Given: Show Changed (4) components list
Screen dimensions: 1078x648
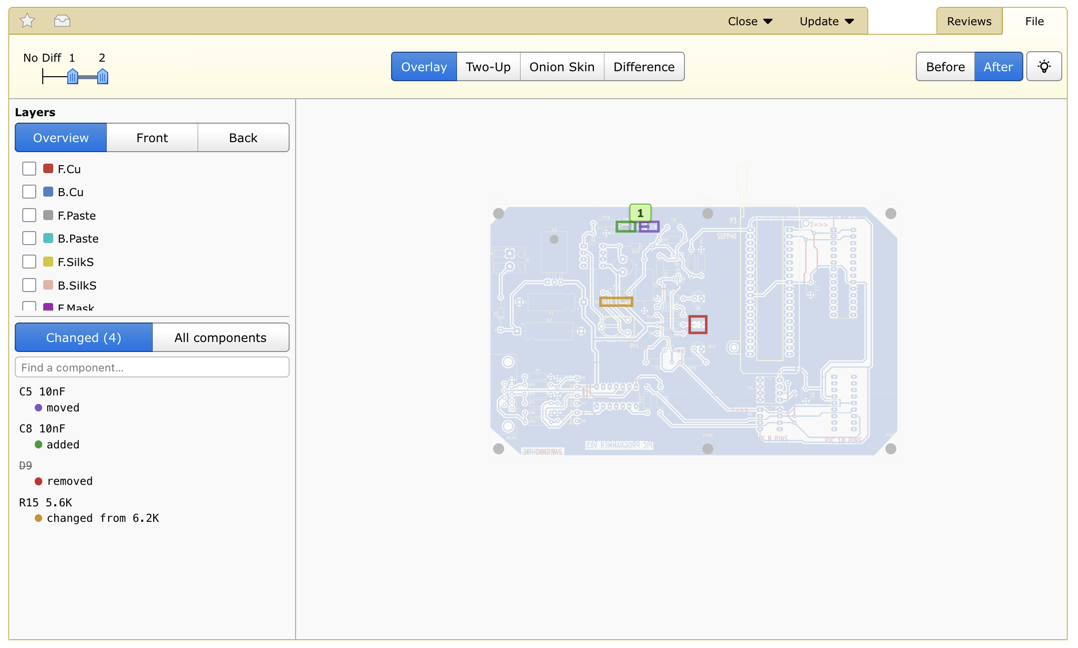Looking at the screenshot, I should point(83,337).
